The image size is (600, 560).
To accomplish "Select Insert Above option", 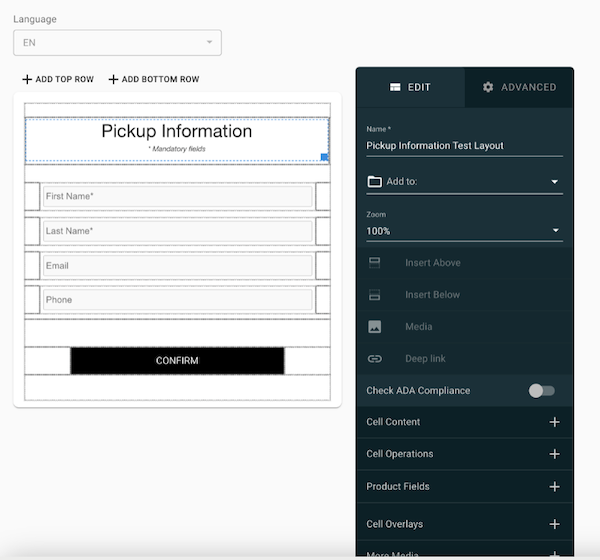I will 465,263.
